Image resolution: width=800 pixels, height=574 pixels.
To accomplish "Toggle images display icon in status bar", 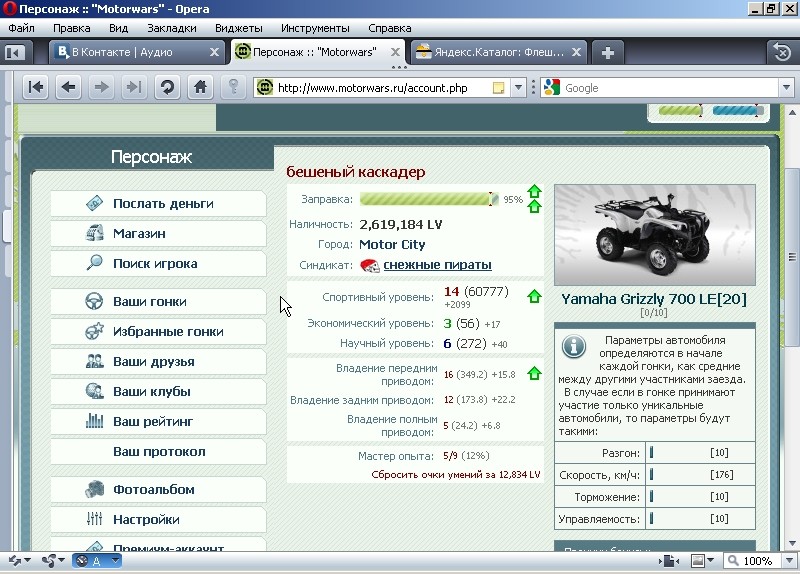I will tap(697, 561).
